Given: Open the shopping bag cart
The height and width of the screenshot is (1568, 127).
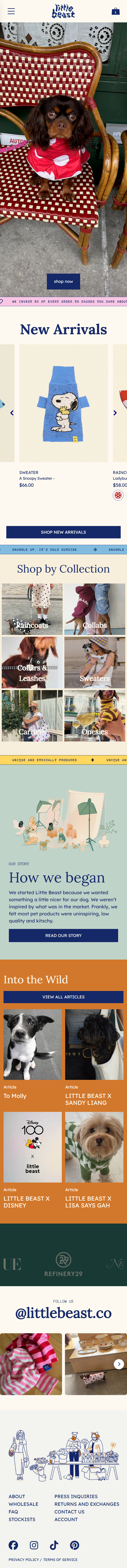Looking at the screenshot, I should [x=115, y=11].
